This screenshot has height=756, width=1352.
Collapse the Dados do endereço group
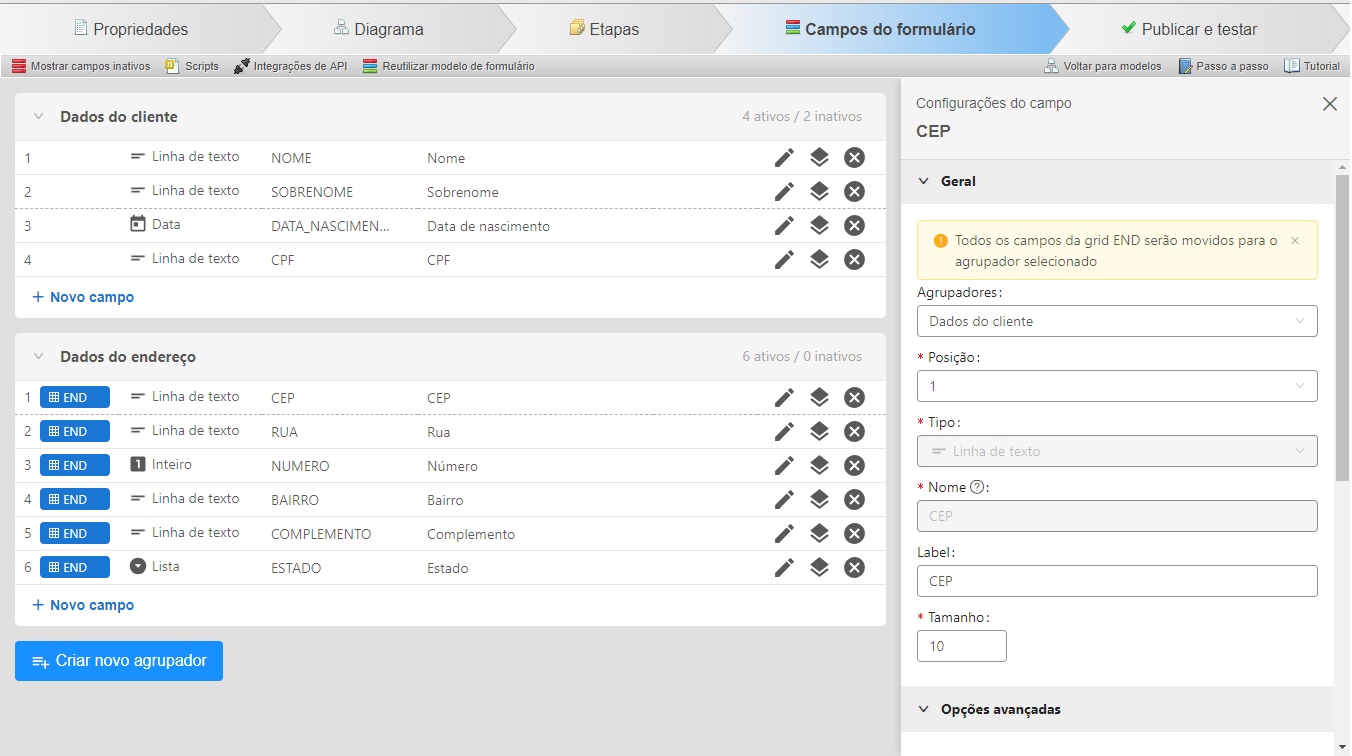click(39, 357)
